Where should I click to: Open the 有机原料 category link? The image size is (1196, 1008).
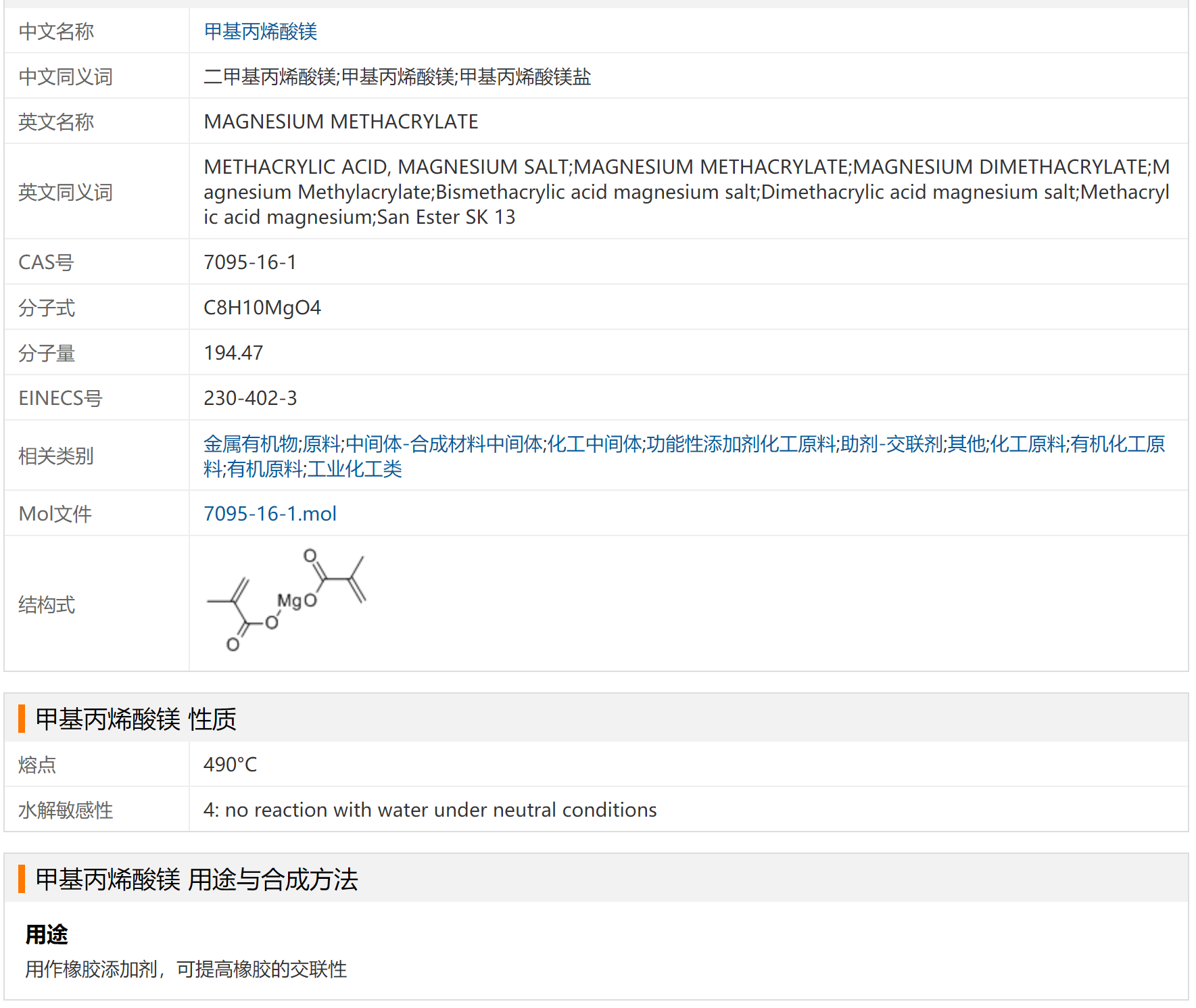264,469
